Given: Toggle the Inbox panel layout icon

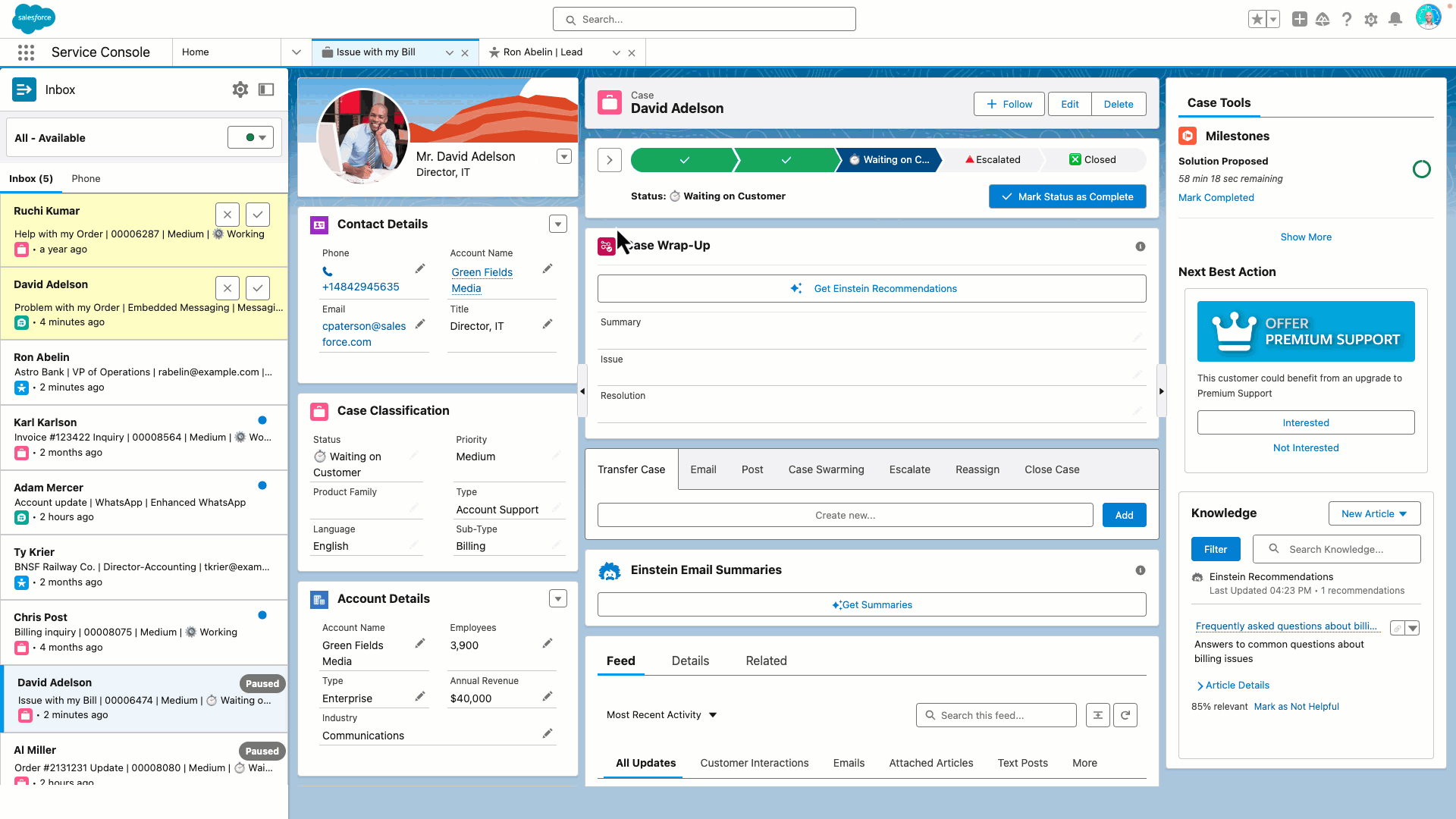Looking at the screenshot, I should click(x=266, y=89).
